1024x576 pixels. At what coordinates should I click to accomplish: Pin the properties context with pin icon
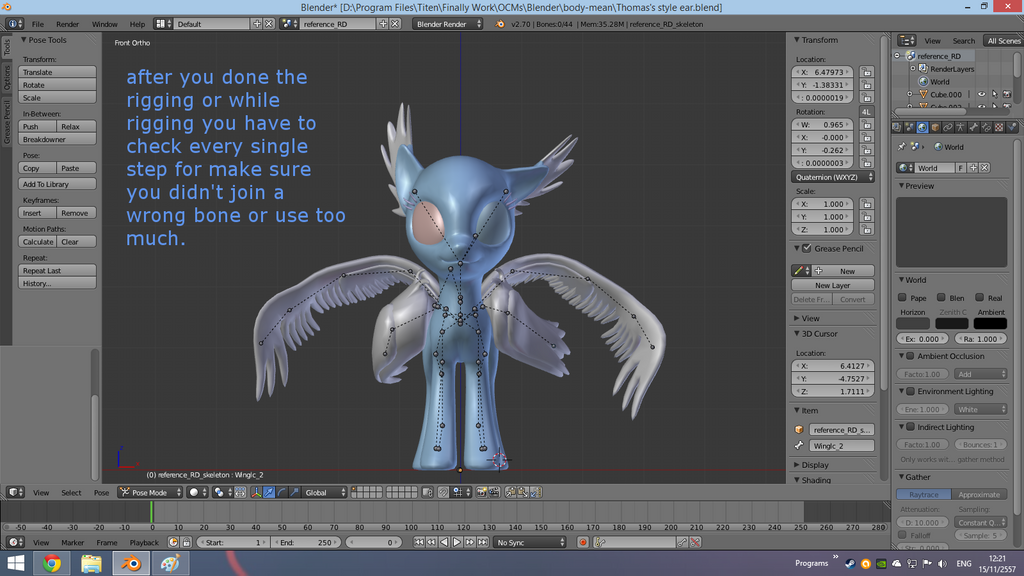coord(902,147)
